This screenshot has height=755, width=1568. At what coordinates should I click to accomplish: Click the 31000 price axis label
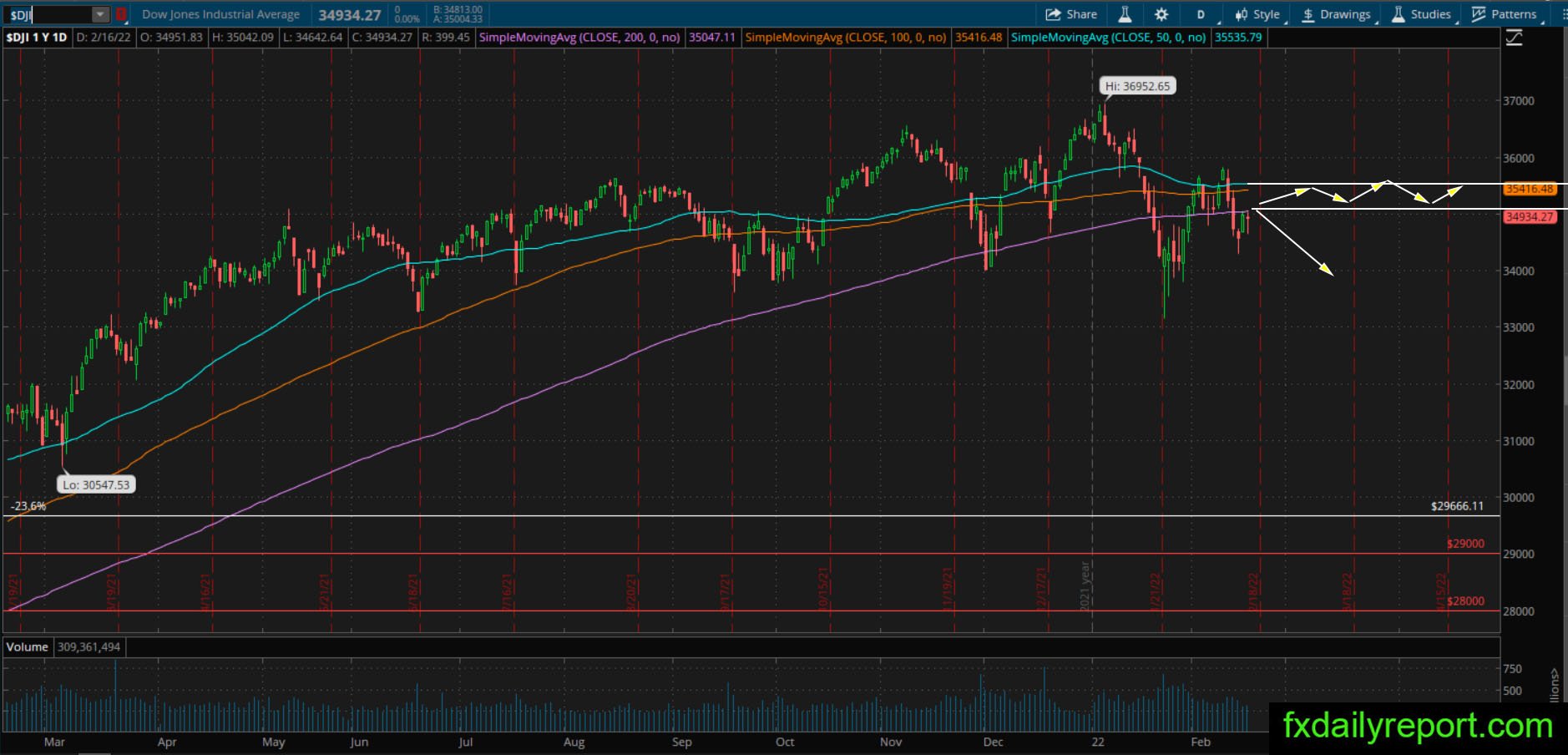(1518, 441)
